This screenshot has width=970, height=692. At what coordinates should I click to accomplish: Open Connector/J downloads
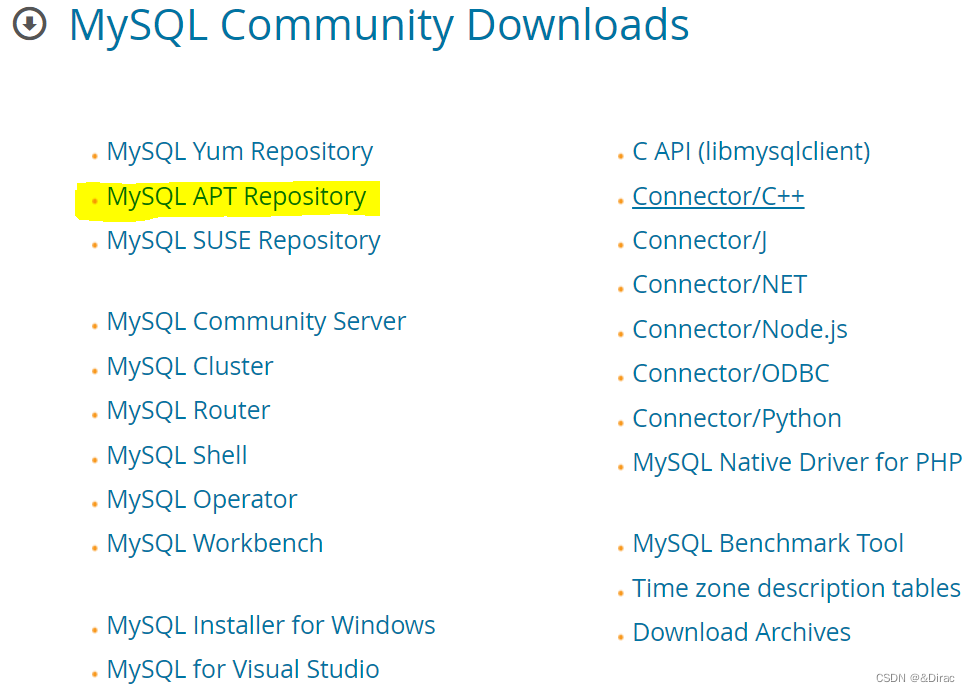coord(700,241)
